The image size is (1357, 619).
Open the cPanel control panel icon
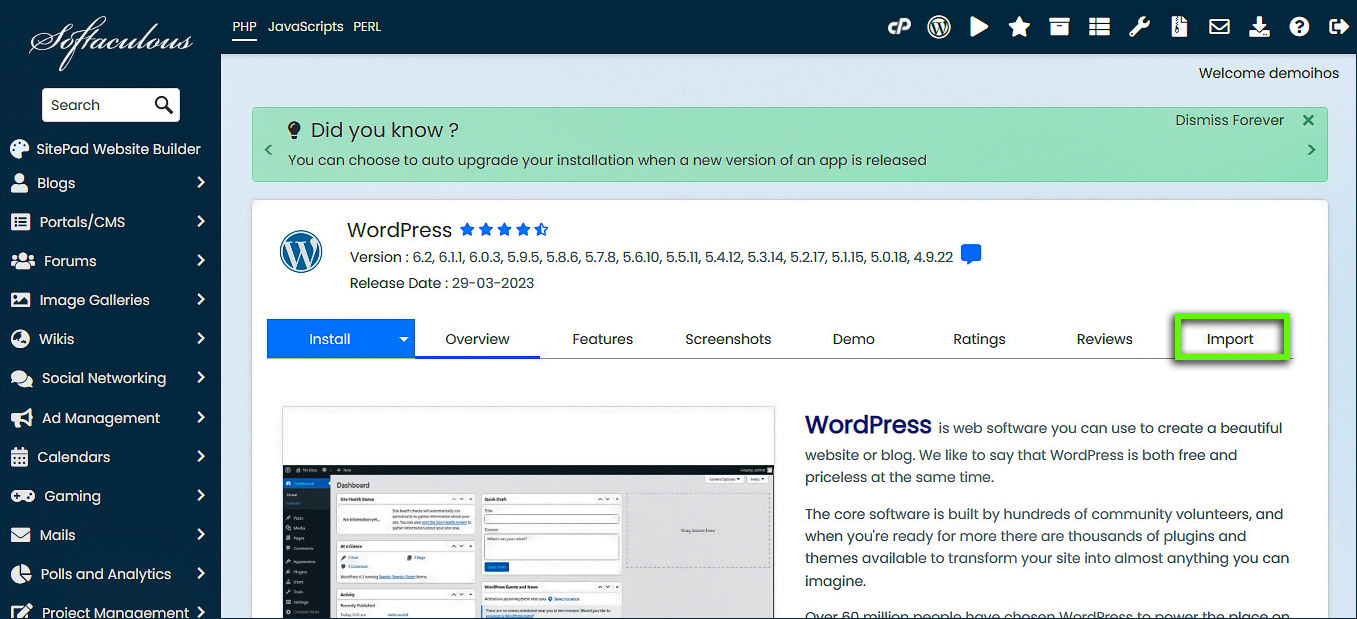click(x=899, y=27)
